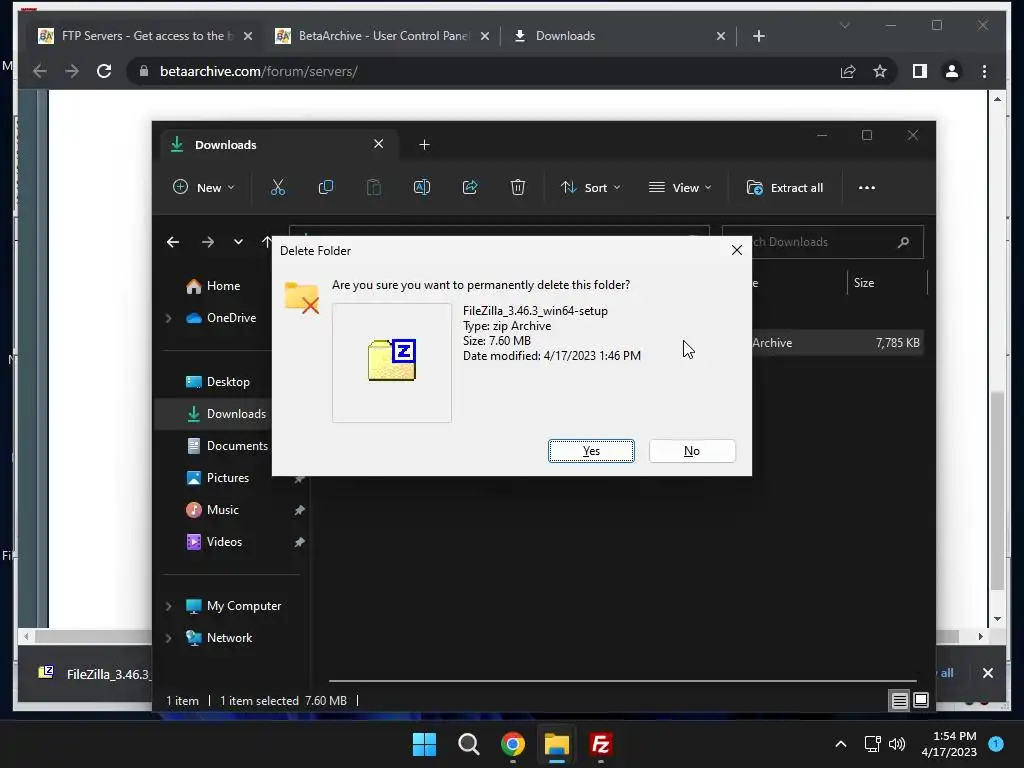Click Chrome address bar URL
This screenshot has height=768, width=1024.
259,71
